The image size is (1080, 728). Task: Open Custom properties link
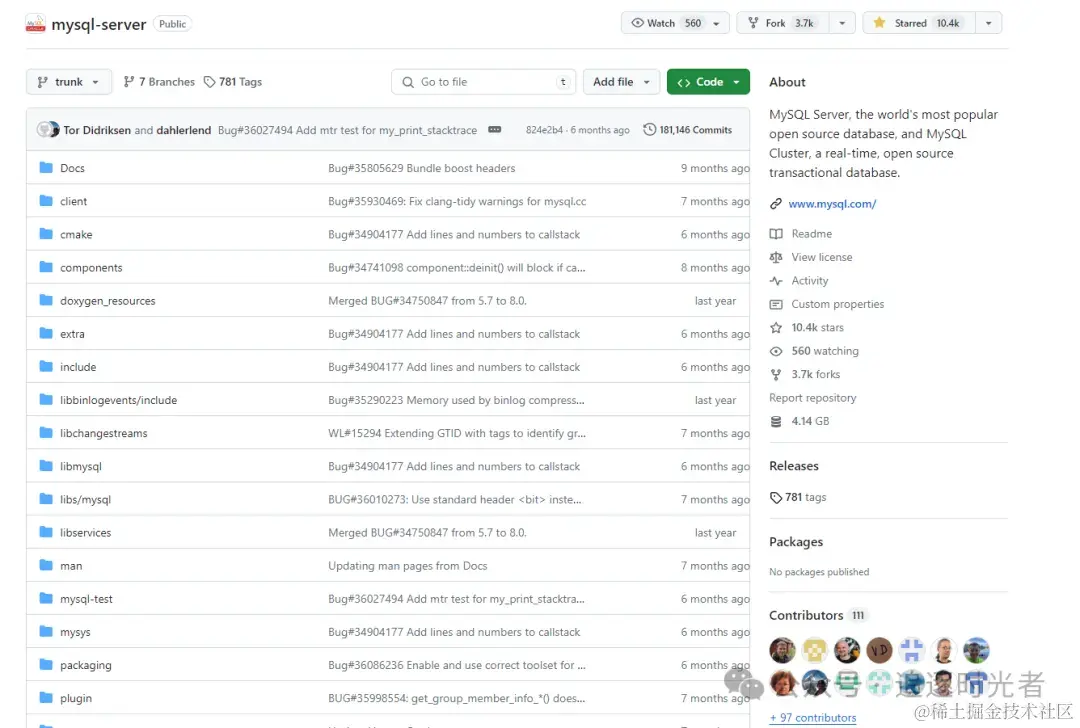pos(838,304)
